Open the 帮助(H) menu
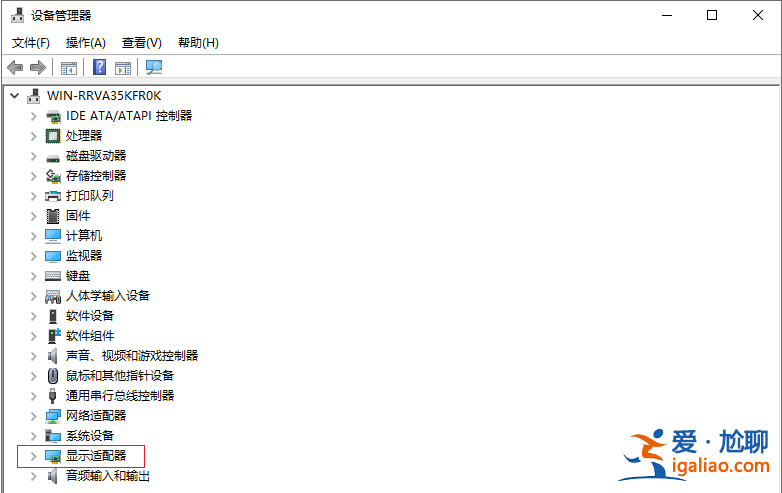Viewport: 782px width, 493px height. [x=198, y=43]
